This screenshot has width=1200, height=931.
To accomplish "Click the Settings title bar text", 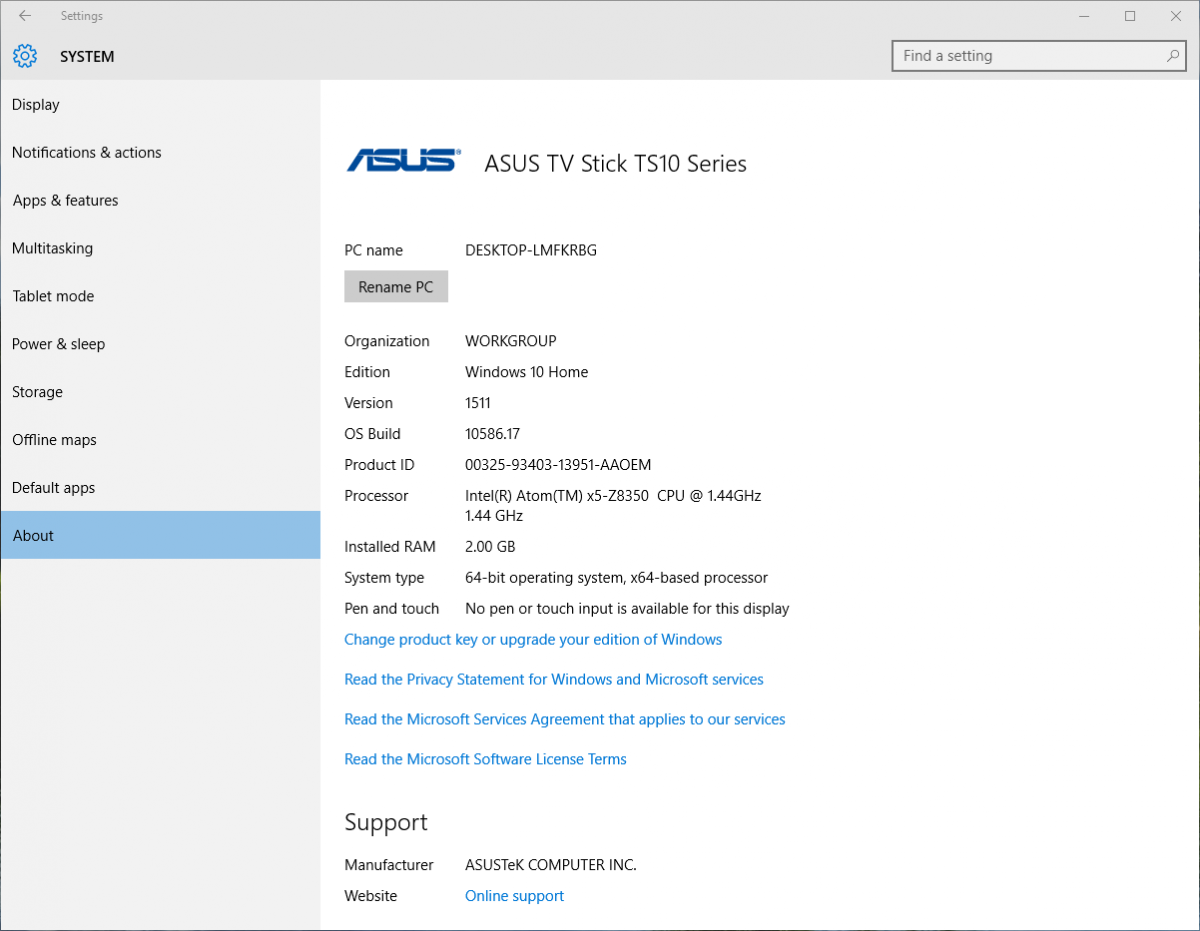I will (x=81, y=16).
